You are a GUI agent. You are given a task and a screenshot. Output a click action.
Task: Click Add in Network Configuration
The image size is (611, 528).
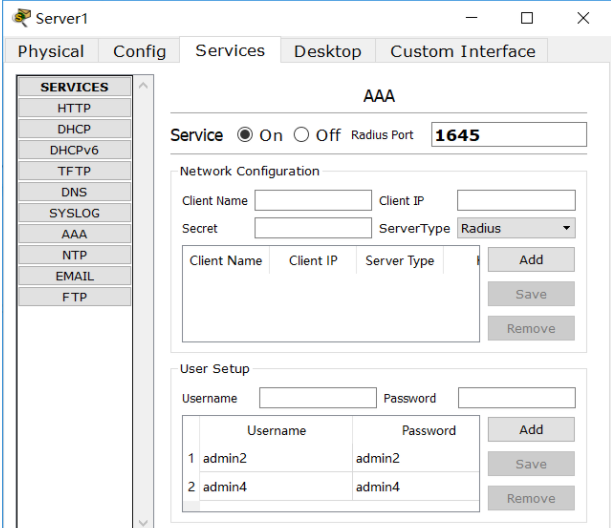[531, 260]
